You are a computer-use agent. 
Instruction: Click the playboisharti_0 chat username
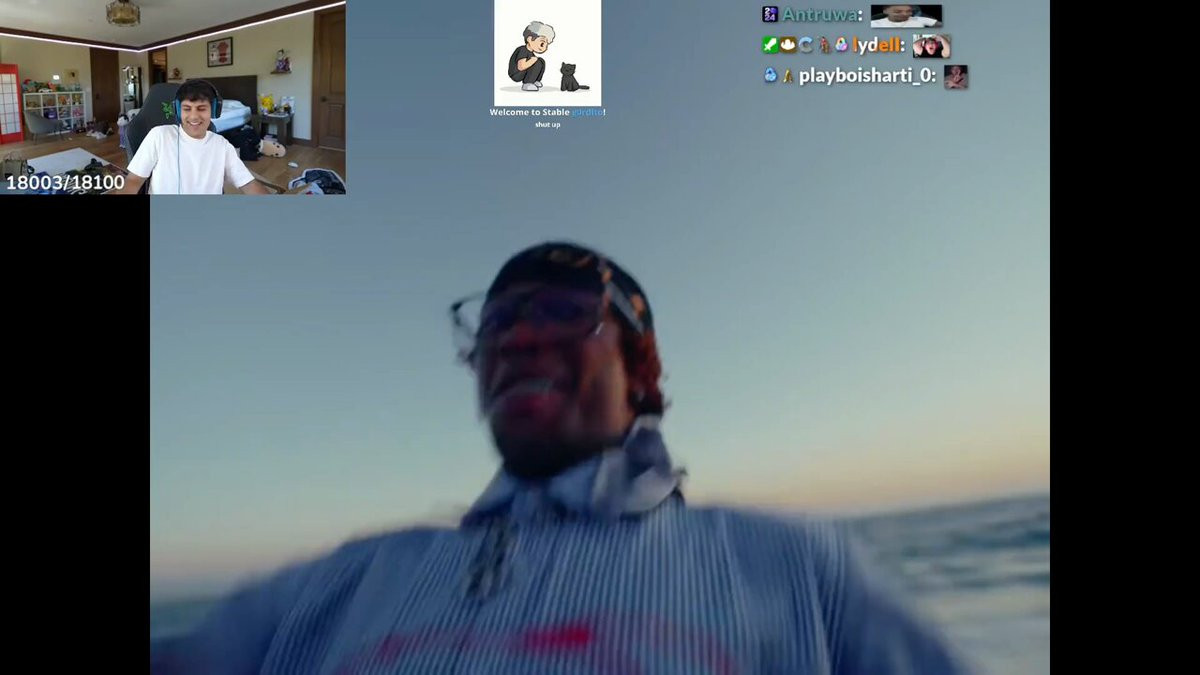pyautogui.click(x=867, y=76)
